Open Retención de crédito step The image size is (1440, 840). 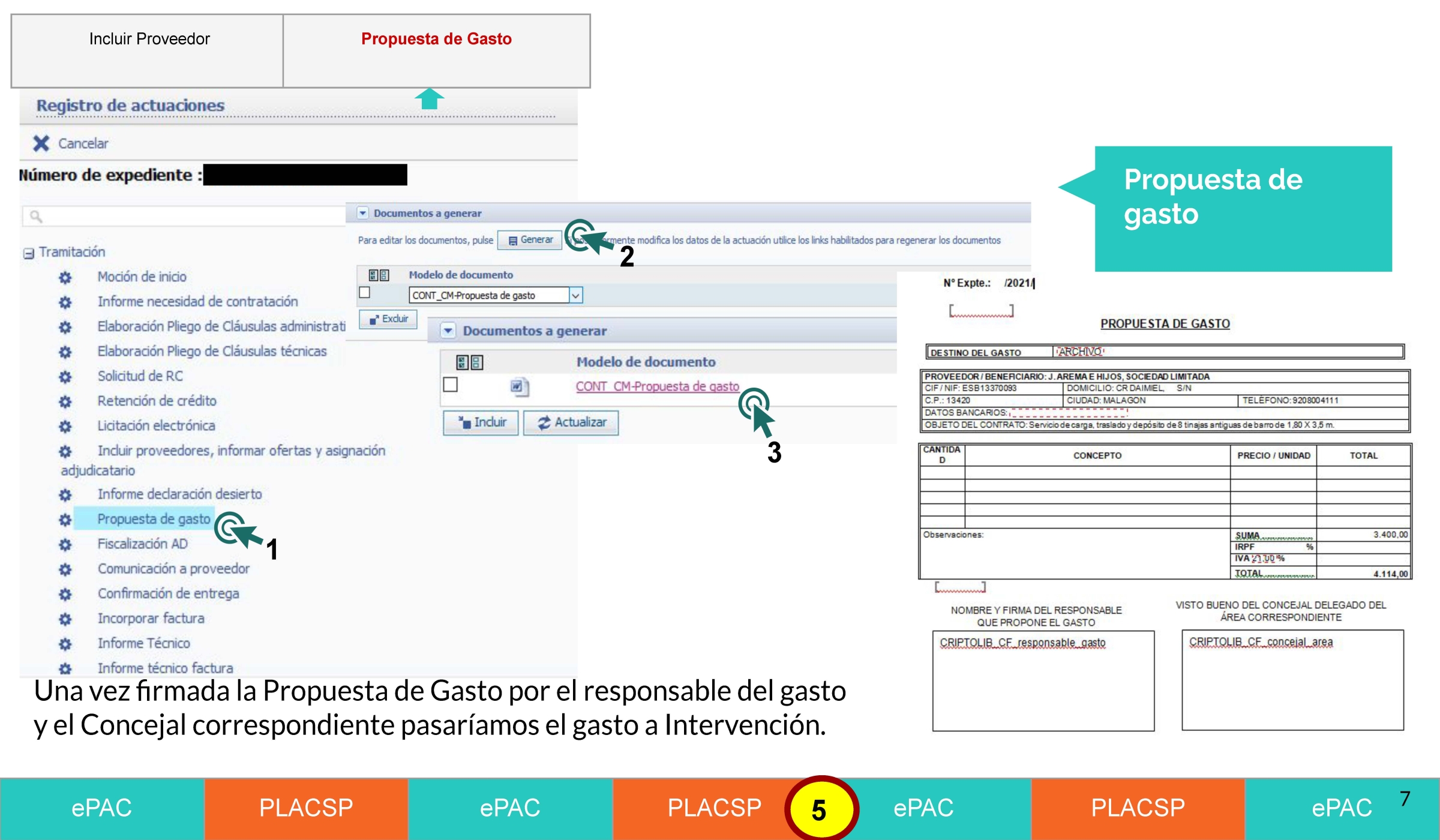tap(157, 401)
